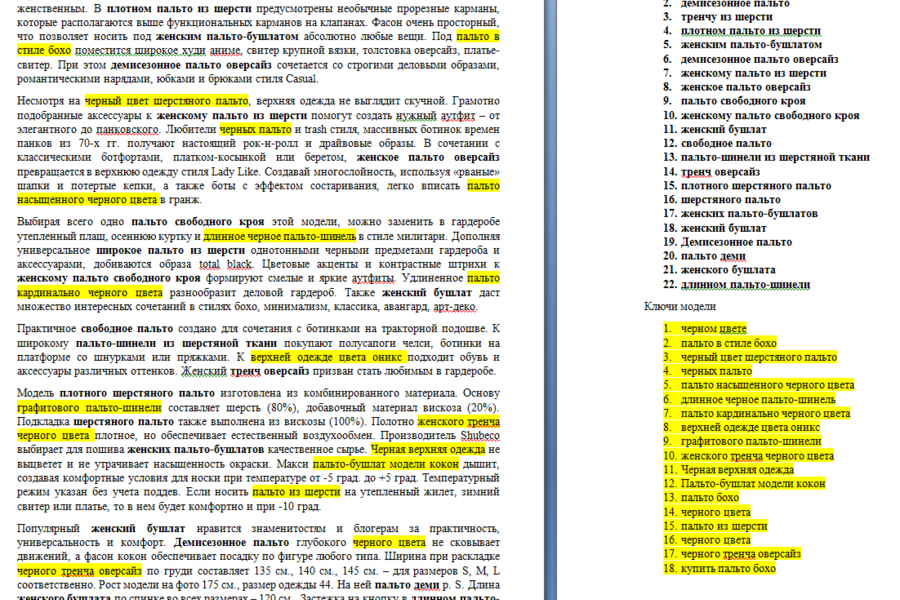
Task: Click the underlined 'total black' in the text
Action: (x=226, y=264)
